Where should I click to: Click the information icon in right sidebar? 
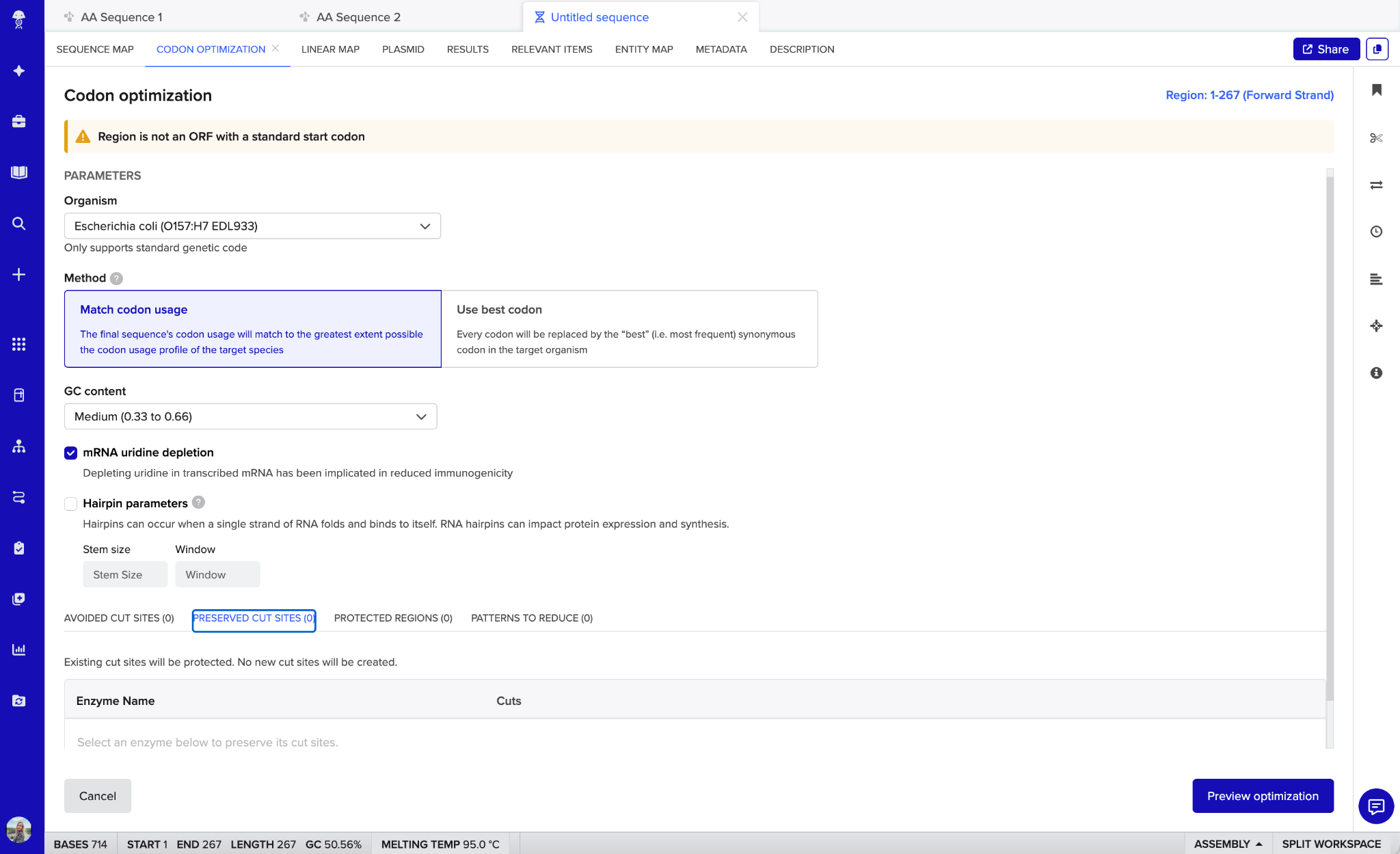[x=1376, y=373]
